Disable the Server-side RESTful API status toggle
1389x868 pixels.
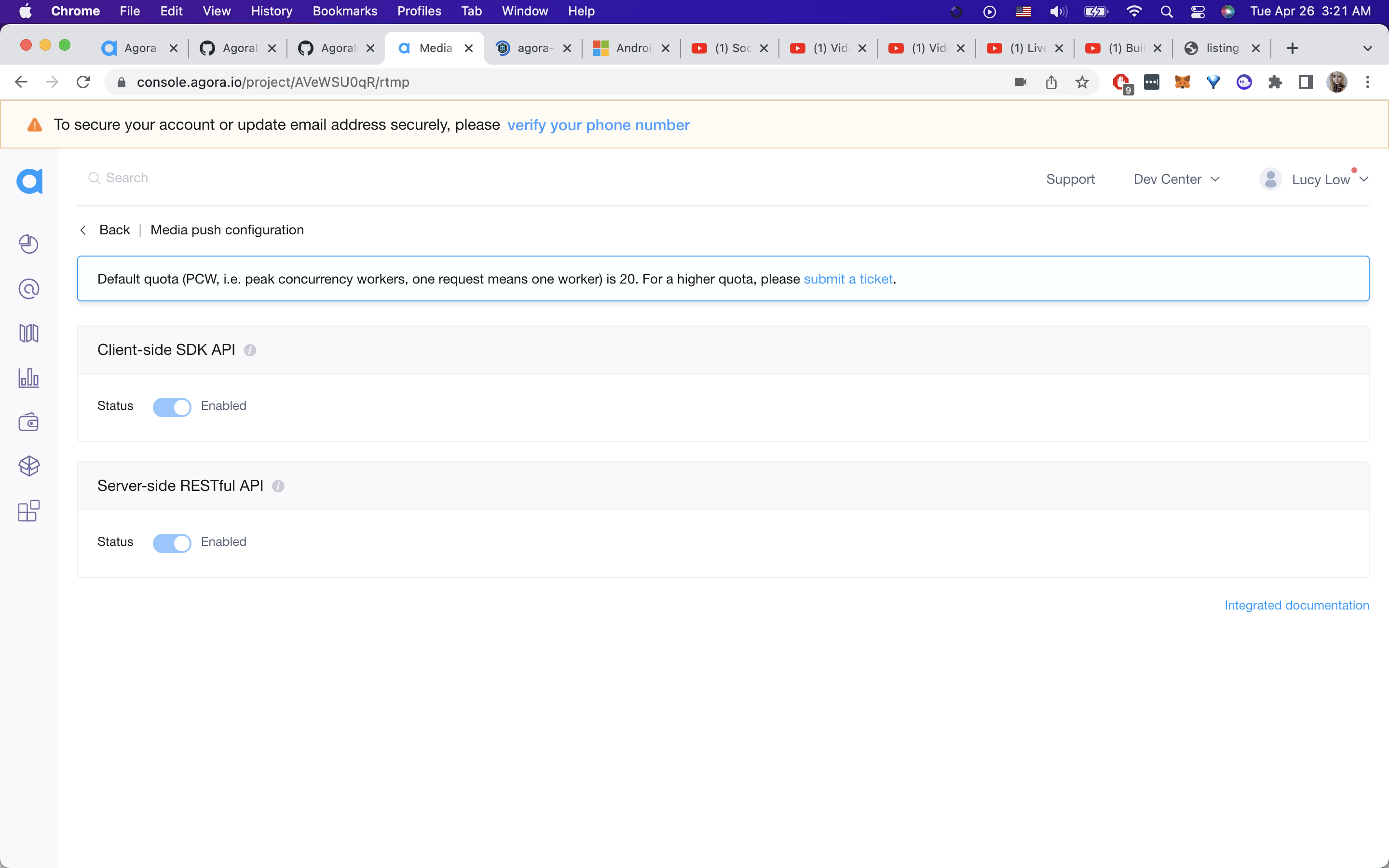(x=172, y=543)
